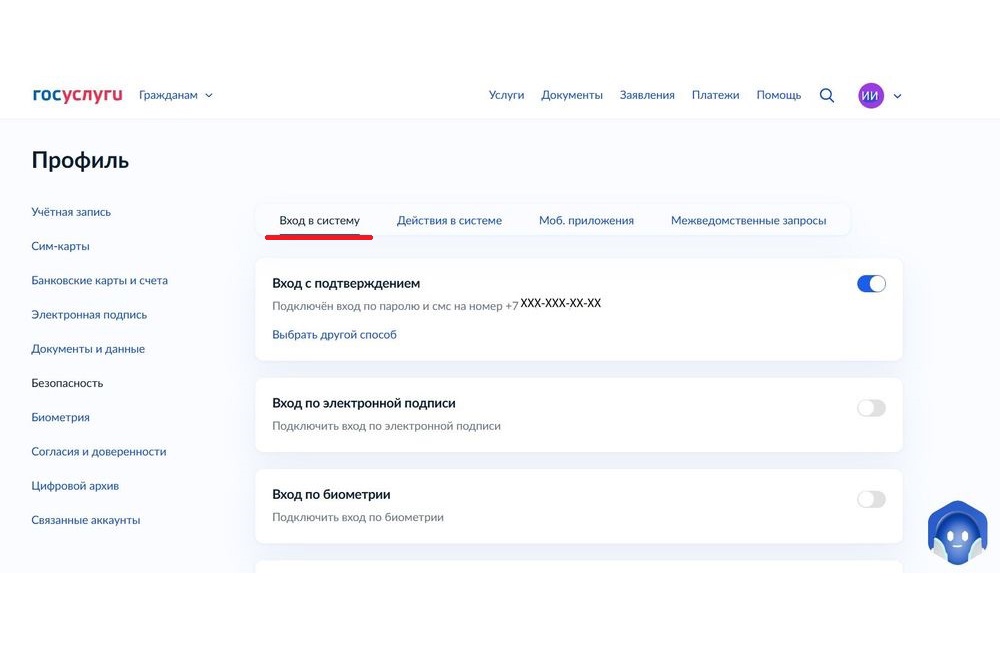
Task: Enable Вход по электронной подписи toggle
Action: point(871,408)
